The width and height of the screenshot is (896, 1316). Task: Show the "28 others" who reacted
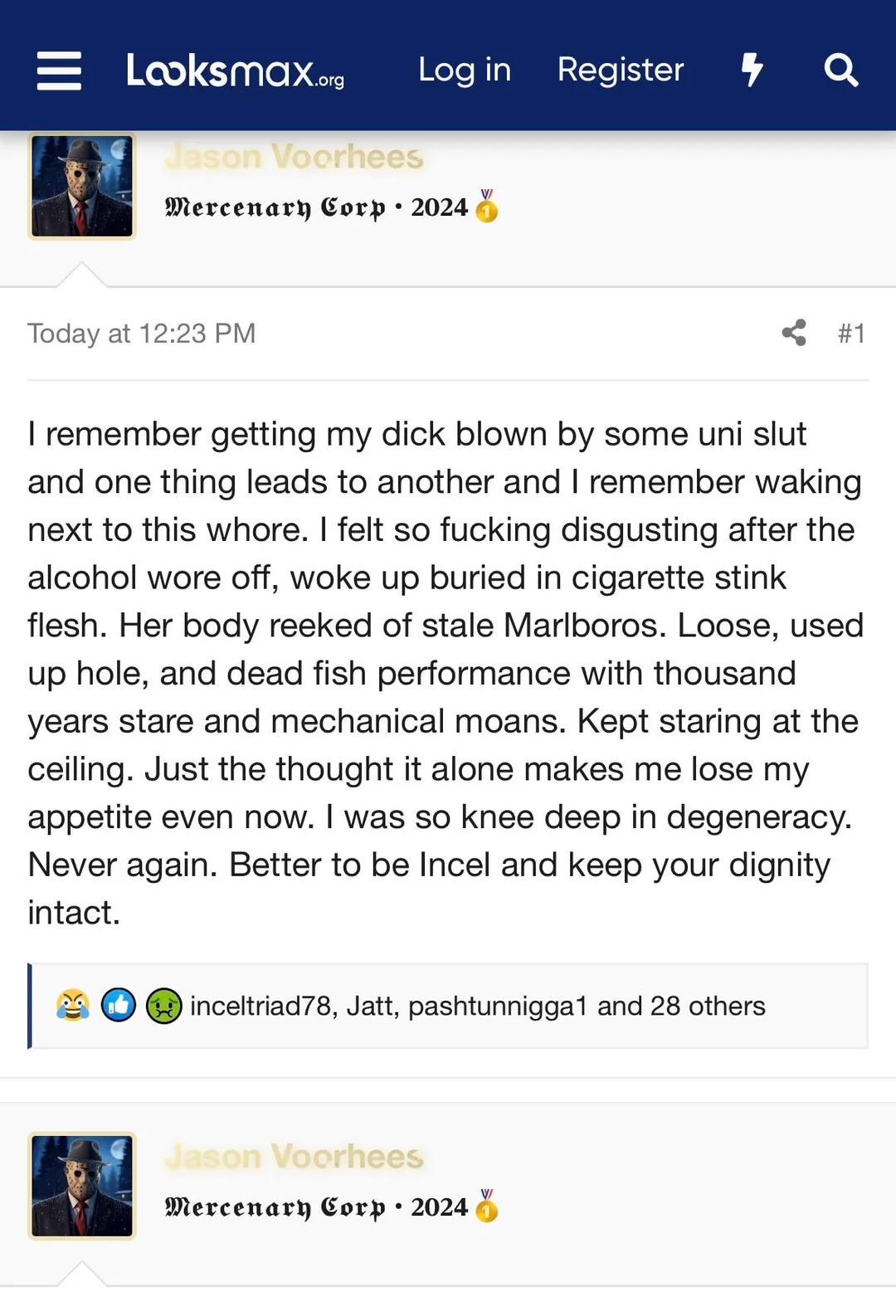707,1006
